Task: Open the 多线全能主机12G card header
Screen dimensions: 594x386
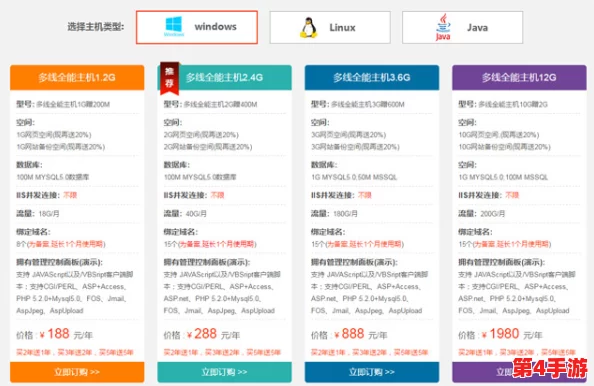Action: [519, 77]
